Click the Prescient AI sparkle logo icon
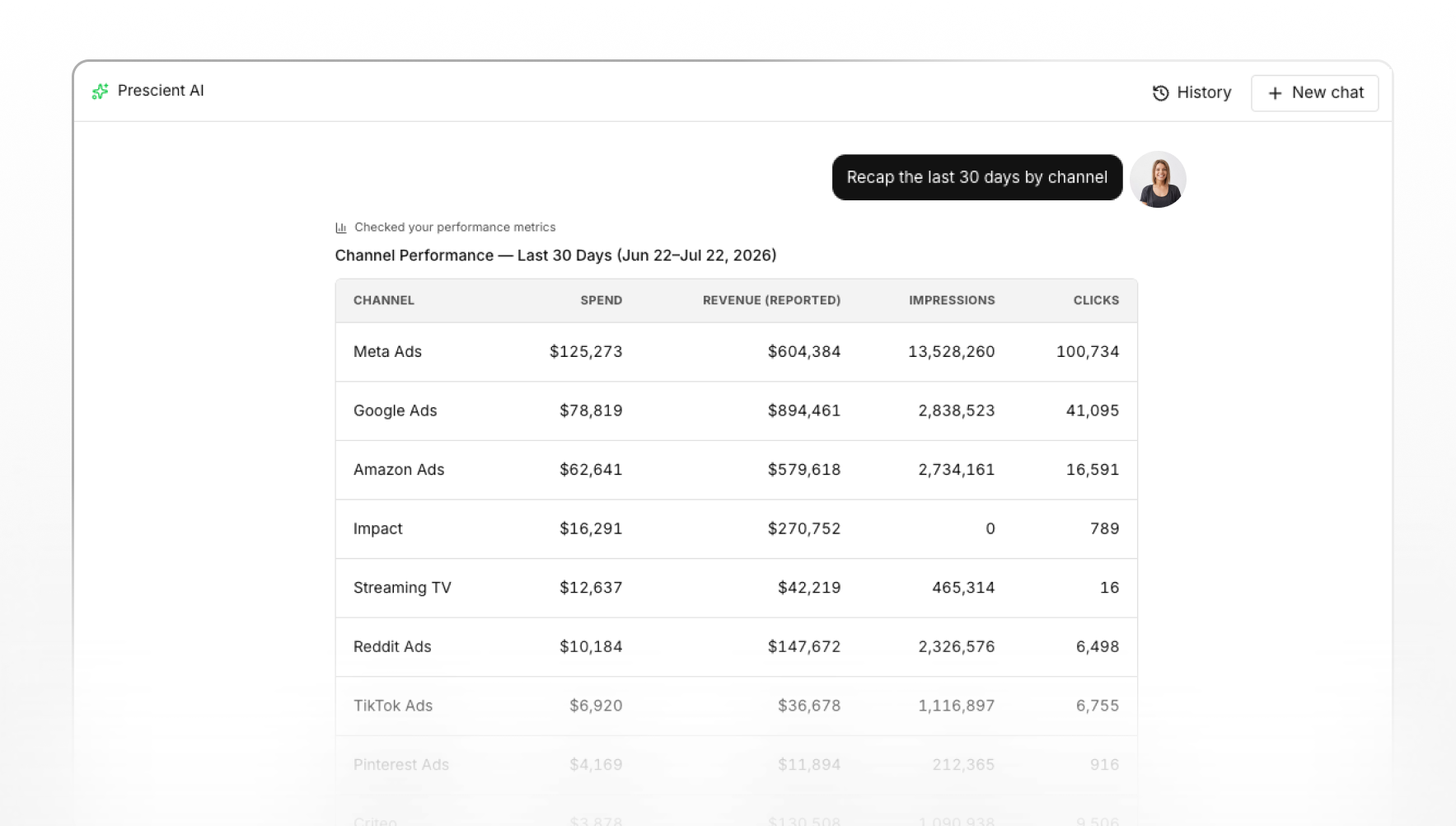 [x=101, y=92]
